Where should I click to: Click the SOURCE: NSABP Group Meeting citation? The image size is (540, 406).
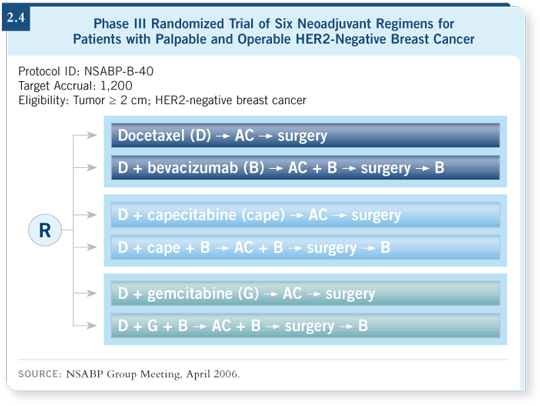pyautogui.click(x=128, y=374)
